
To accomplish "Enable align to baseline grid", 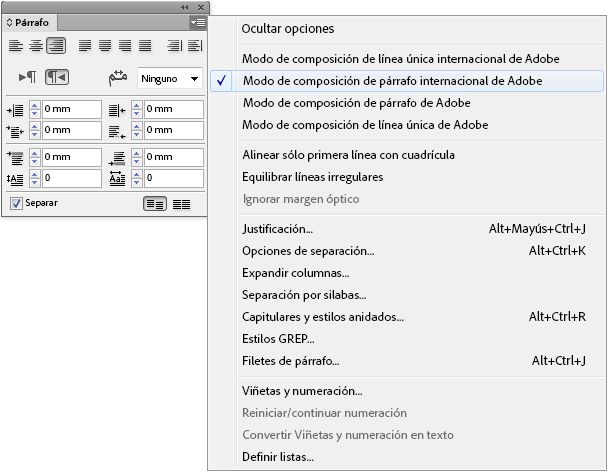I will click(x=181, y=204).
